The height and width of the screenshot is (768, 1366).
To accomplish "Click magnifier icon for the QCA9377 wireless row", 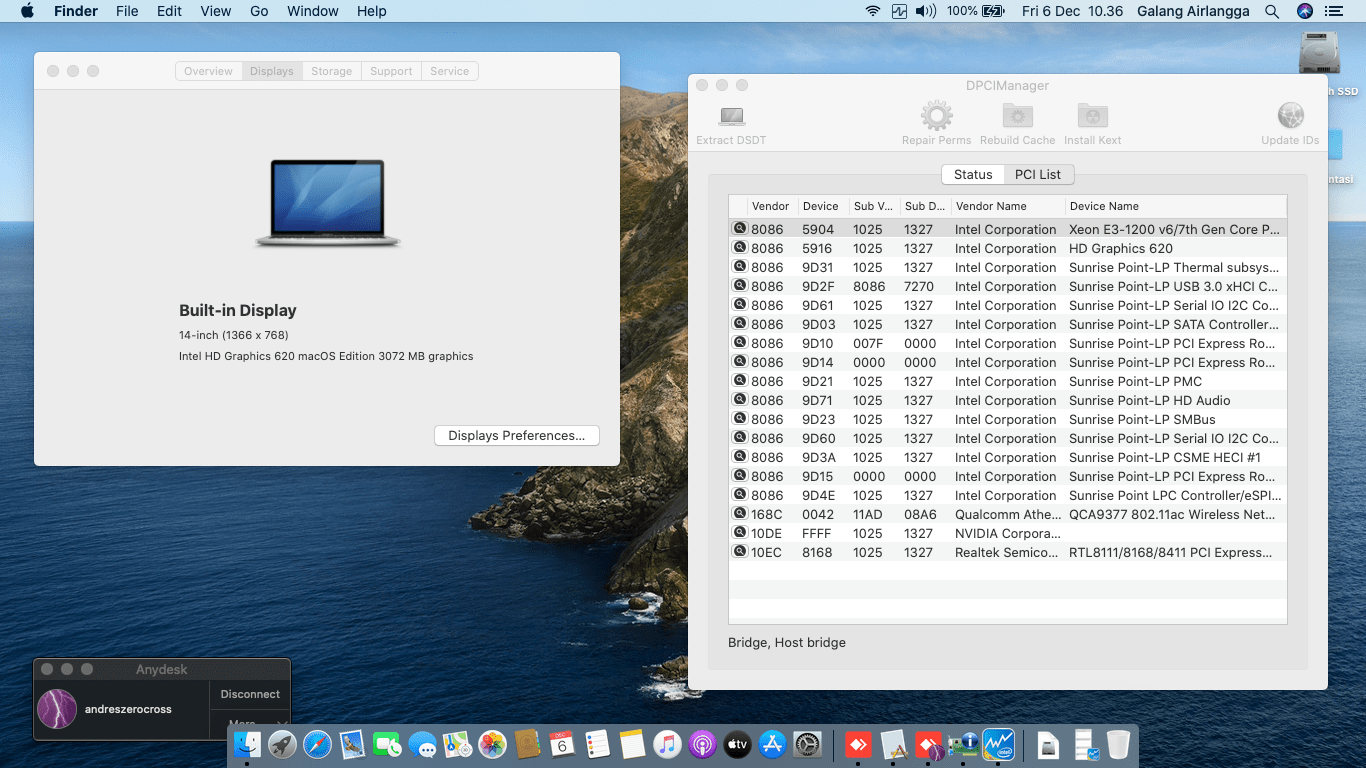I will pyautogui.click(x=739, y=514).
